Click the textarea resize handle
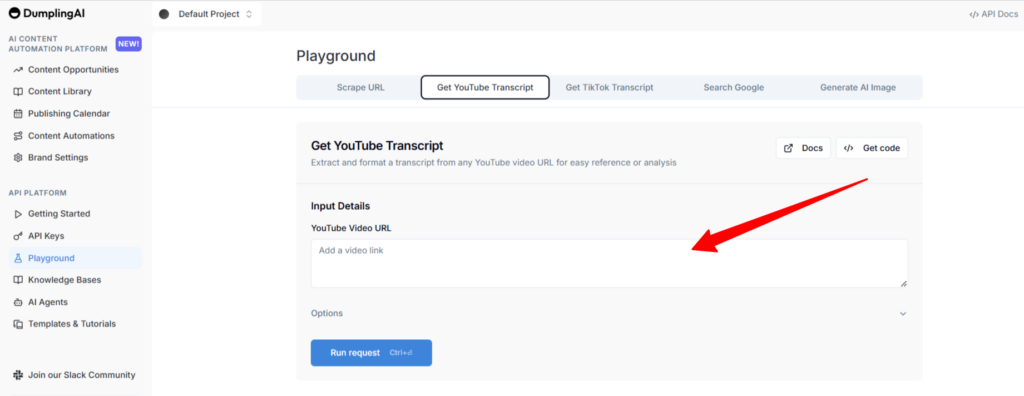The width and height of the screenshot is (1024, 396). point(904,284)
